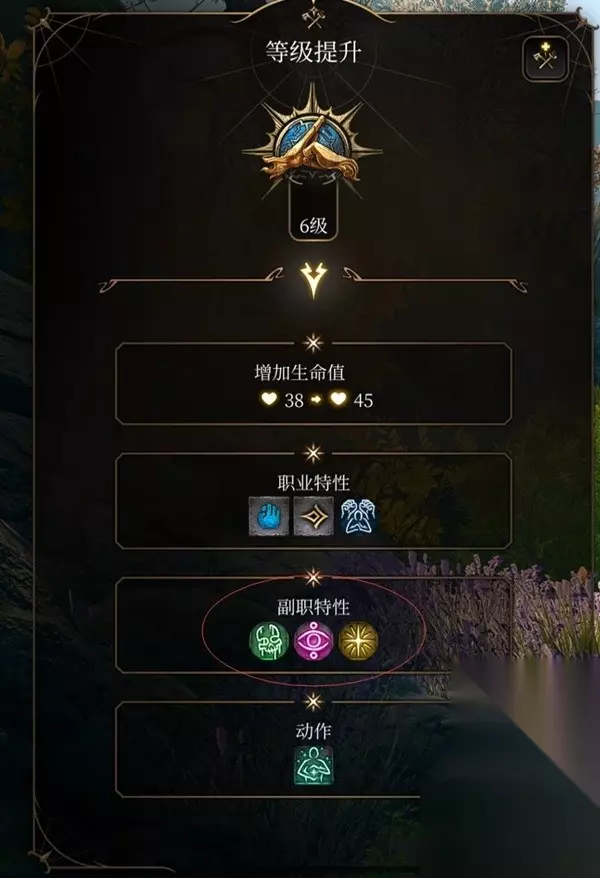Viewport: 600px width, 878px height.
Task: Click the golden chevron below level badge
Action: pos(313,280)
